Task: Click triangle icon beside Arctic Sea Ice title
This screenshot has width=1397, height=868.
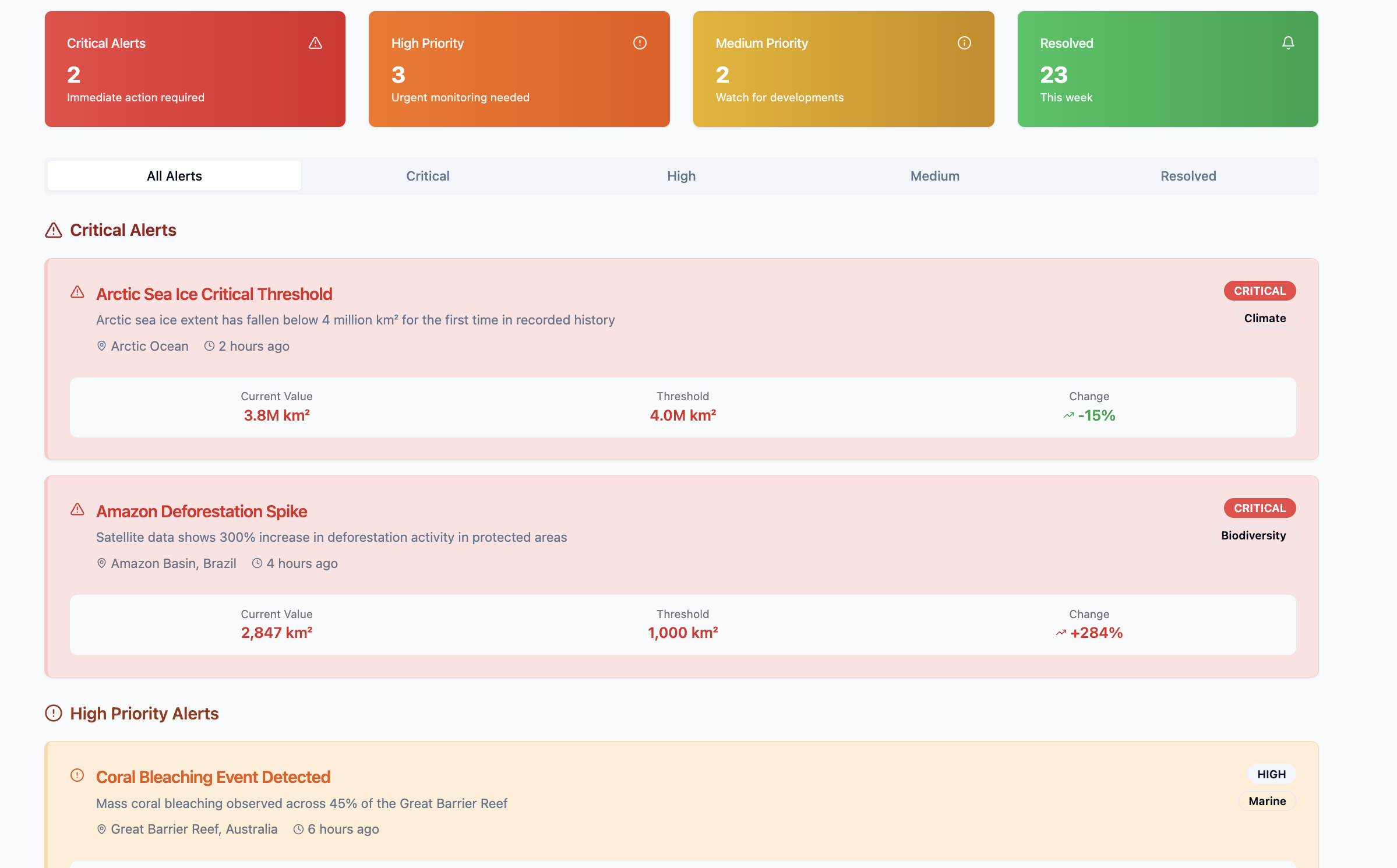Action: coord(77,292)
